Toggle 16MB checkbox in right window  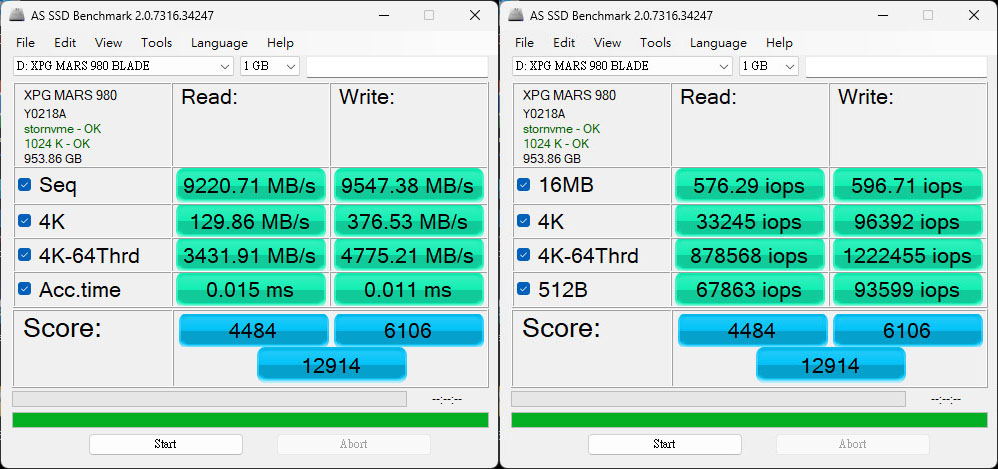[x=524, y=185]
